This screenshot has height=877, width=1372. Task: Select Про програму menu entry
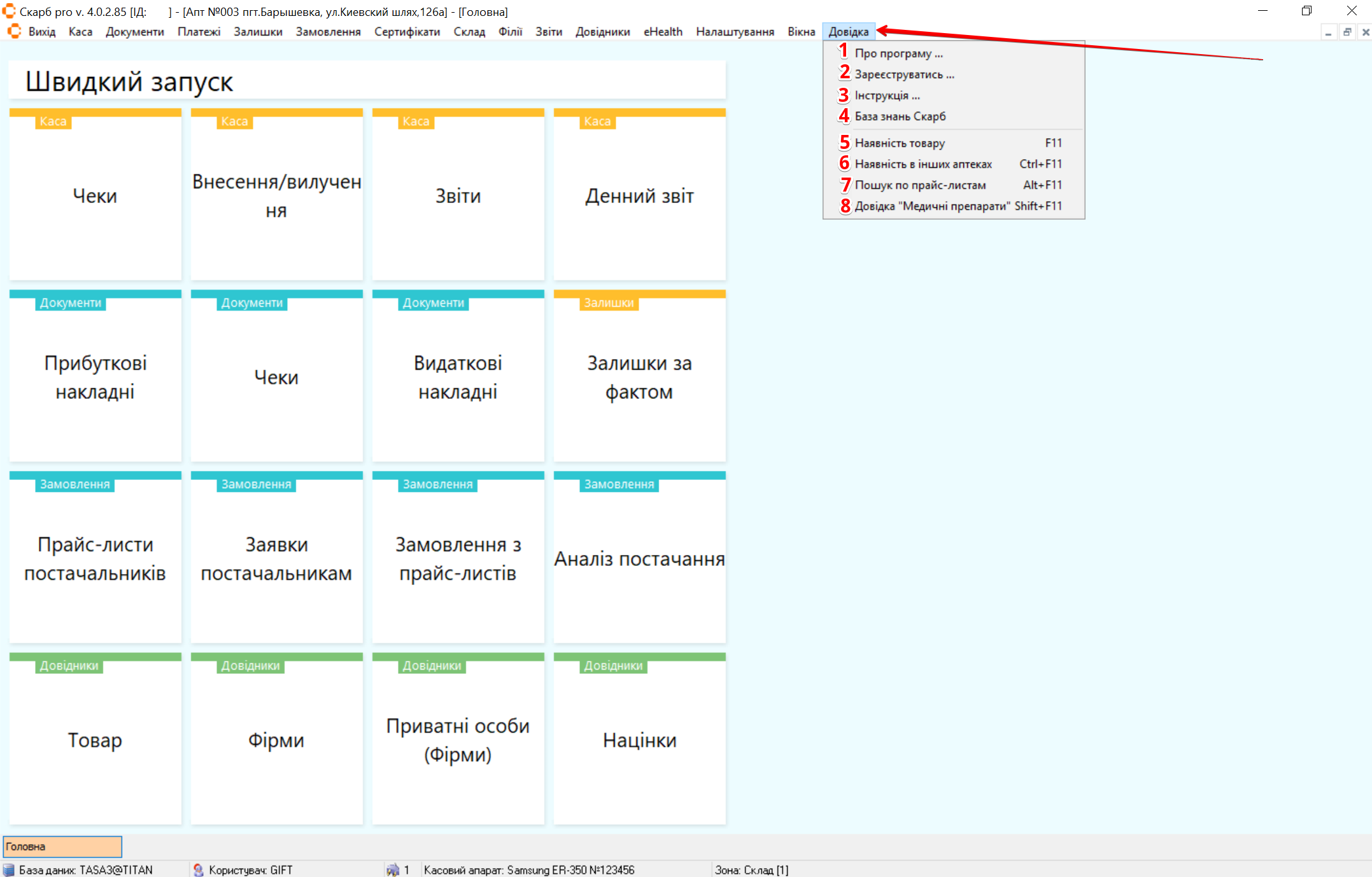click(x=898, y=53)
